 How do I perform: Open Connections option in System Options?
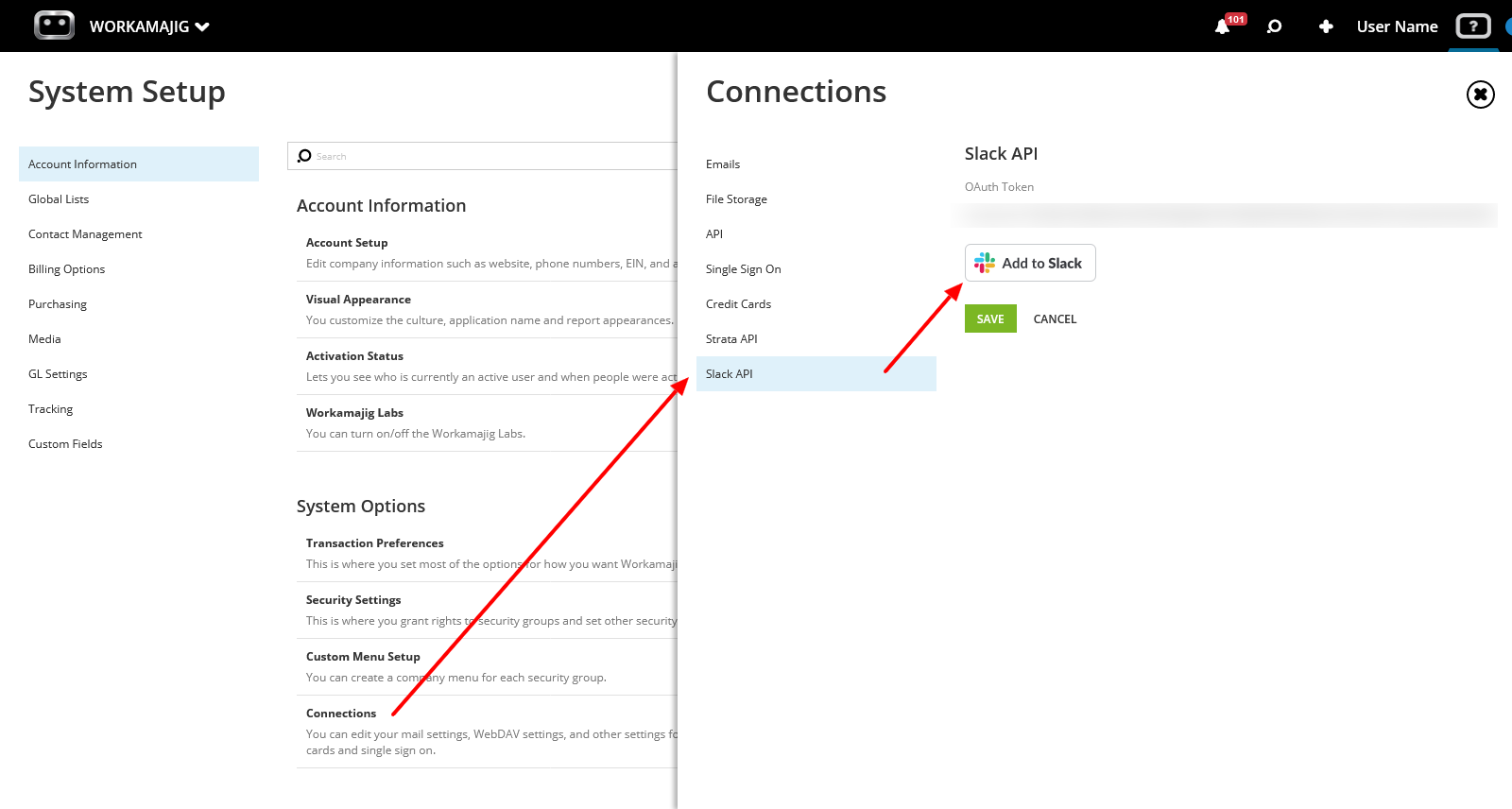pyautogui.click(x=487, y=732)
